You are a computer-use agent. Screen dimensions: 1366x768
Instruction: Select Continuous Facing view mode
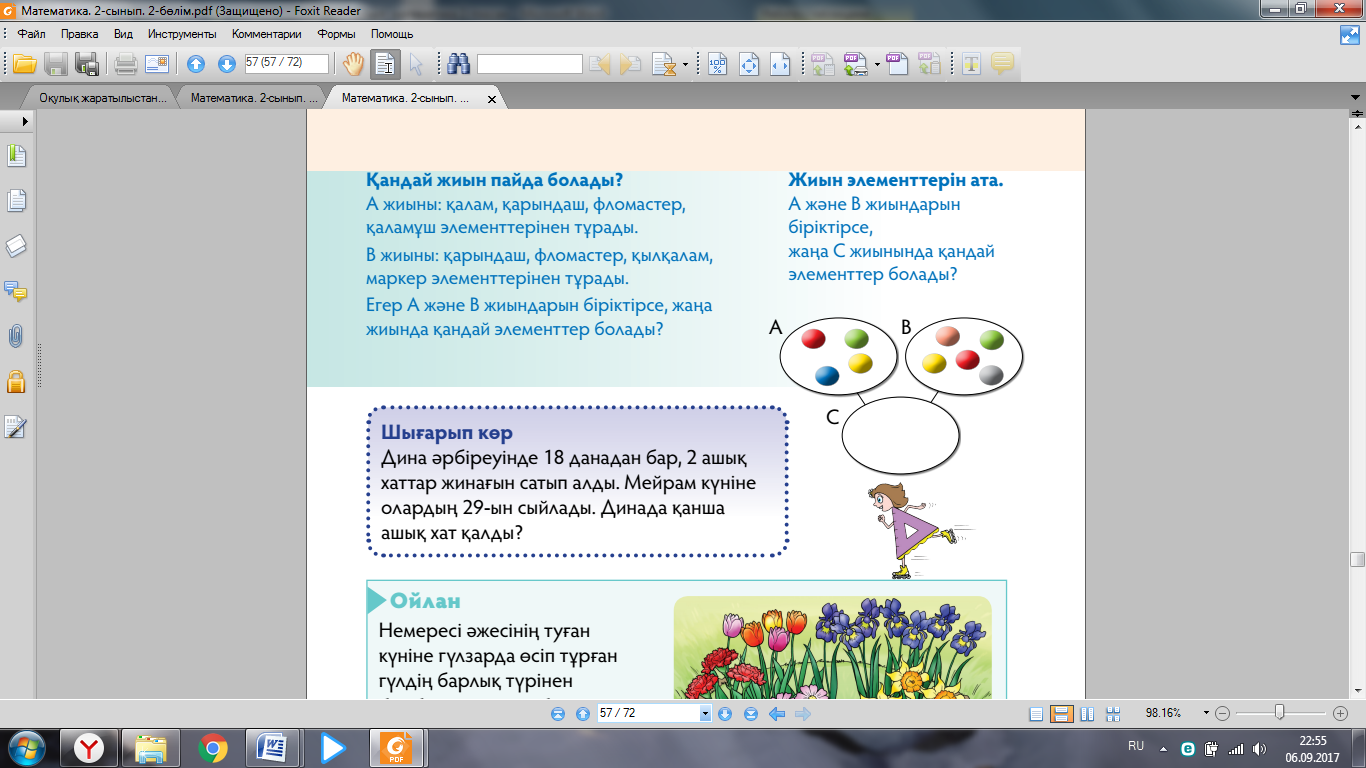point(1112,714)
